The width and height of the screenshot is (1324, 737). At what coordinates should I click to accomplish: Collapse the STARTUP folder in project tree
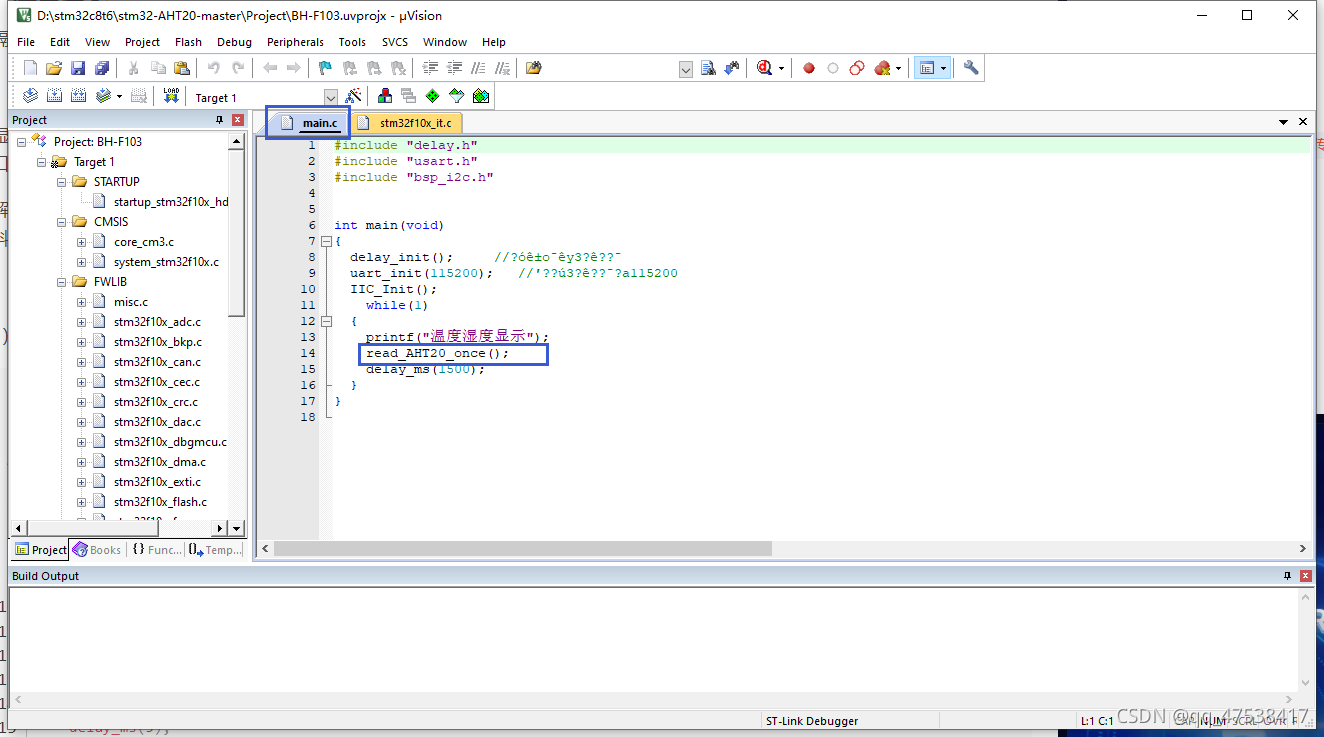point(62,182)
